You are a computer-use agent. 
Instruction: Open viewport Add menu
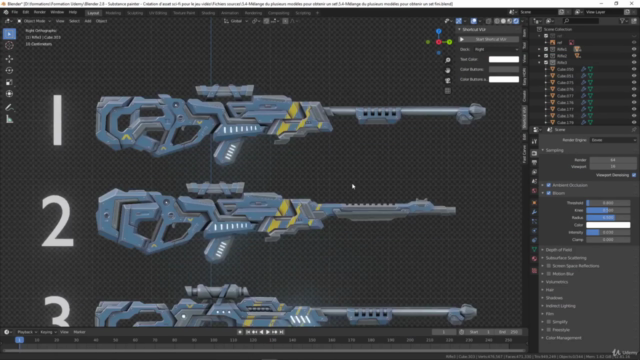[88, 21]
